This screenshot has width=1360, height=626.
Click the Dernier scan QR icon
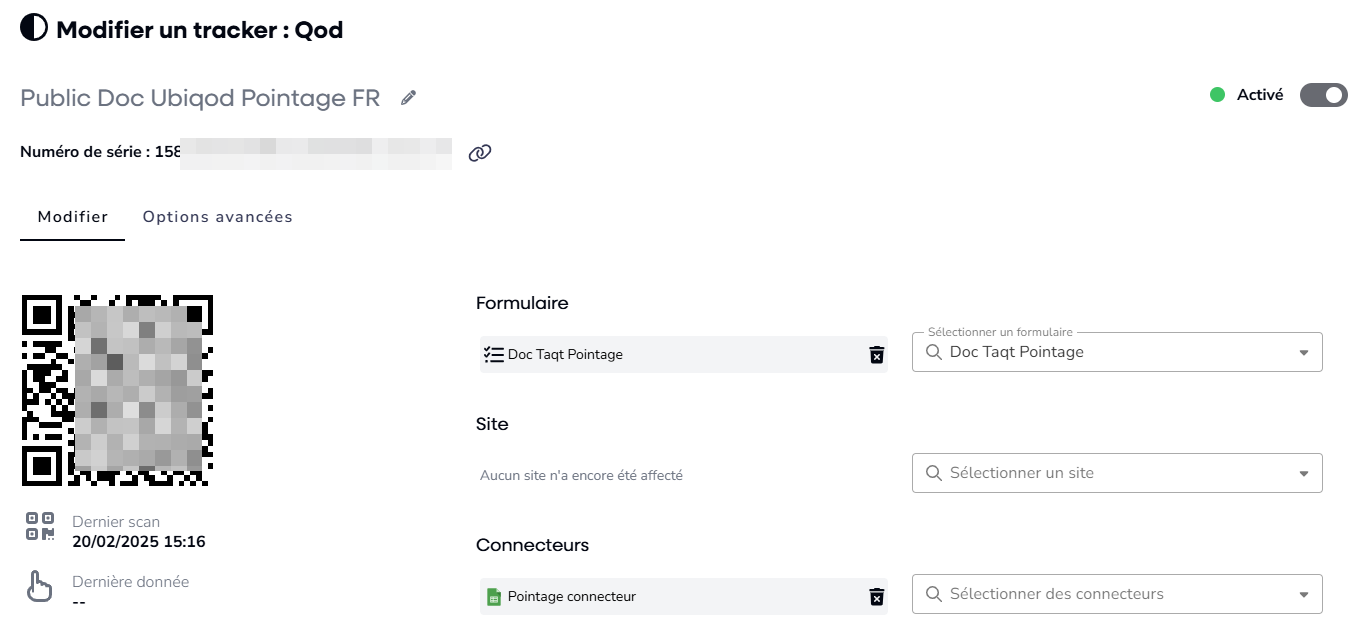(40, 526)
